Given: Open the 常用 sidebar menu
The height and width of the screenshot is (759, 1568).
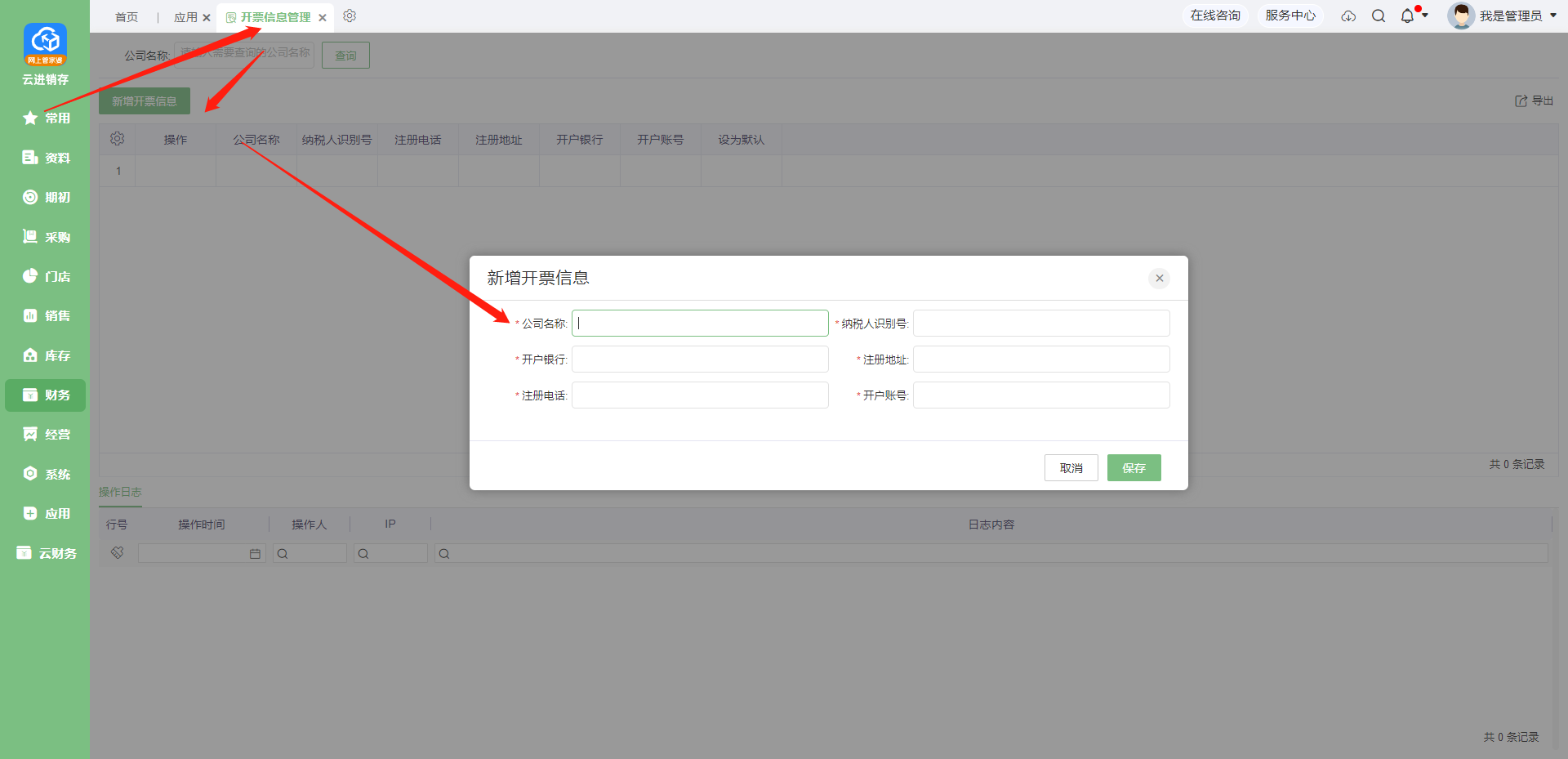Looking at the screenshot, I should 46,118.
